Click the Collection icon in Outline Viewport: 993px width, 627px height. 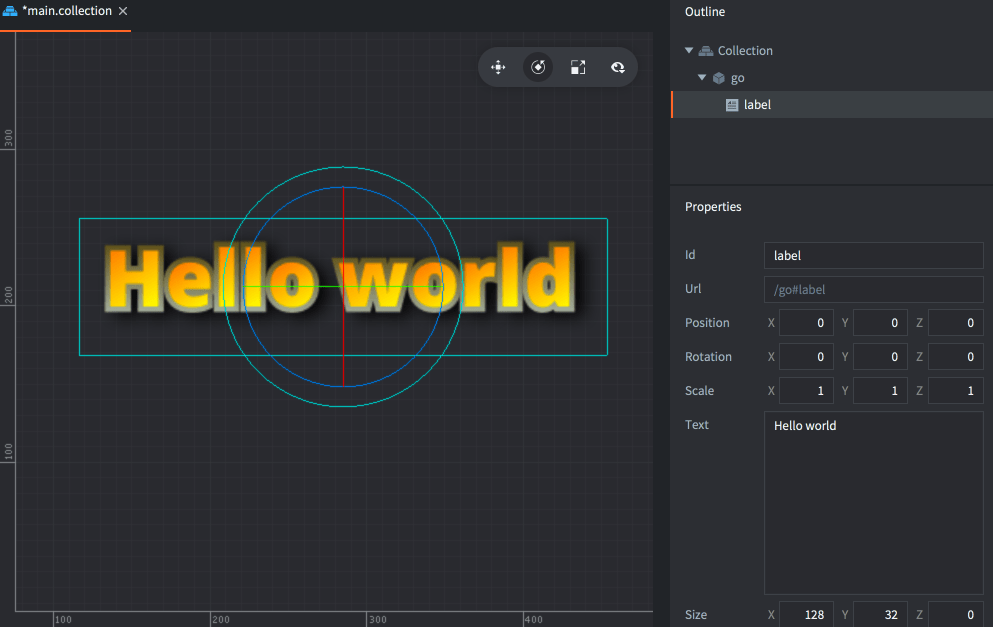706,51
